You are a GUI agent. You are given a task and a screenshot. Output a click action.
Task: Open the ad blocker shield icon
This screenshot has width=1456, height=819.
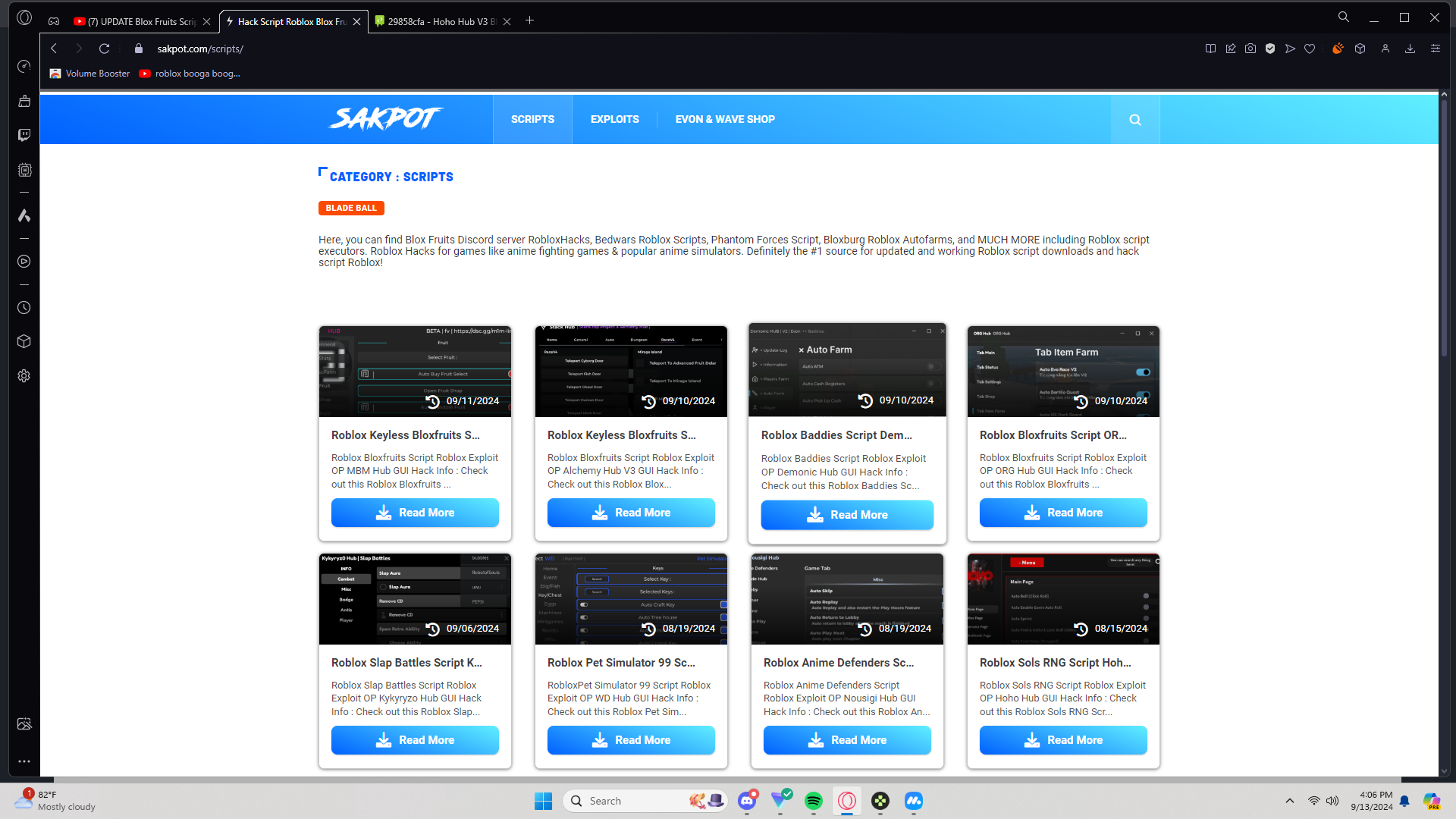(x=1270, y=49)
